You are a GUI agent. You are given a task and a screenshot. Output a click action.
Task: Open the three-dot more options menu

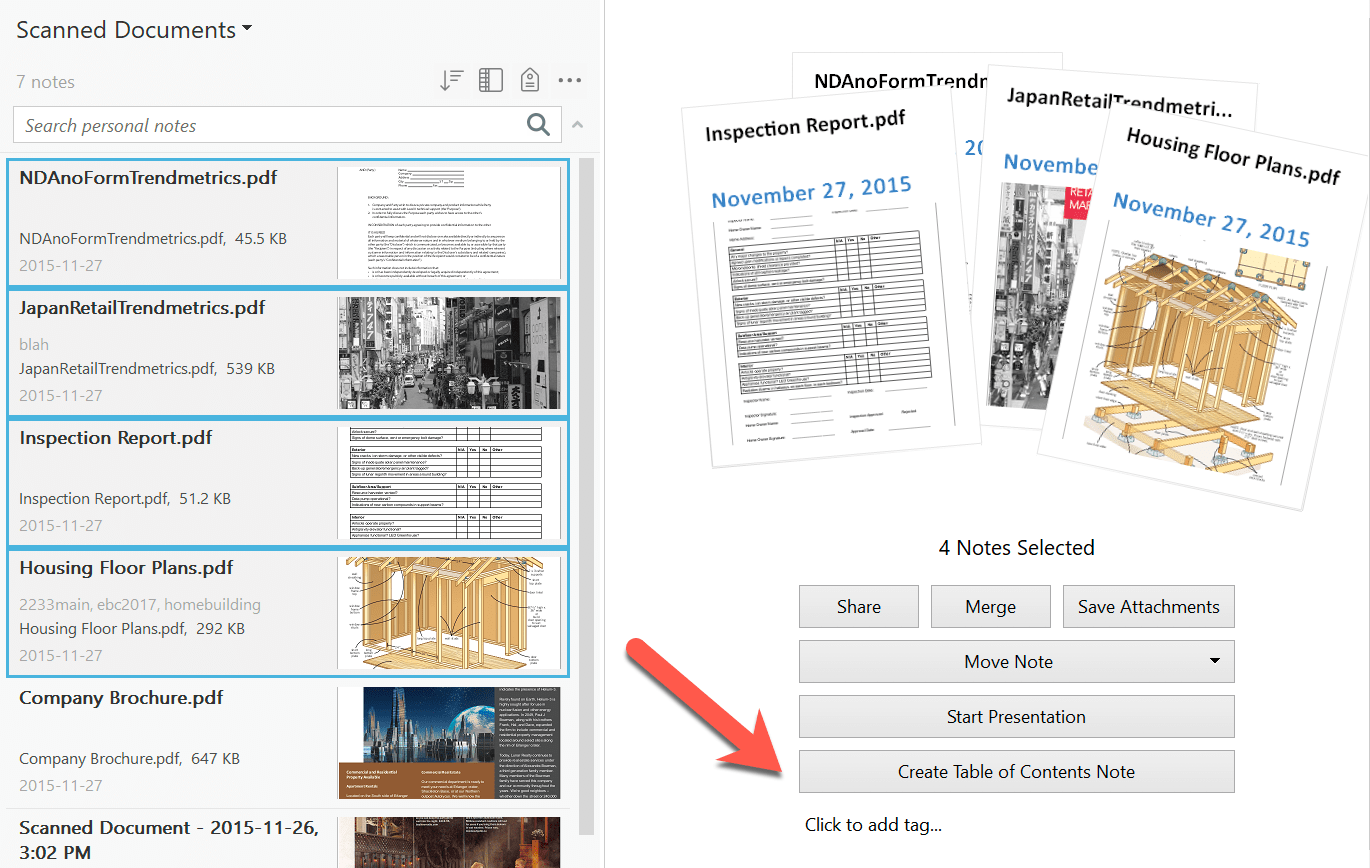pyautogui.click(x=570, y=81)
